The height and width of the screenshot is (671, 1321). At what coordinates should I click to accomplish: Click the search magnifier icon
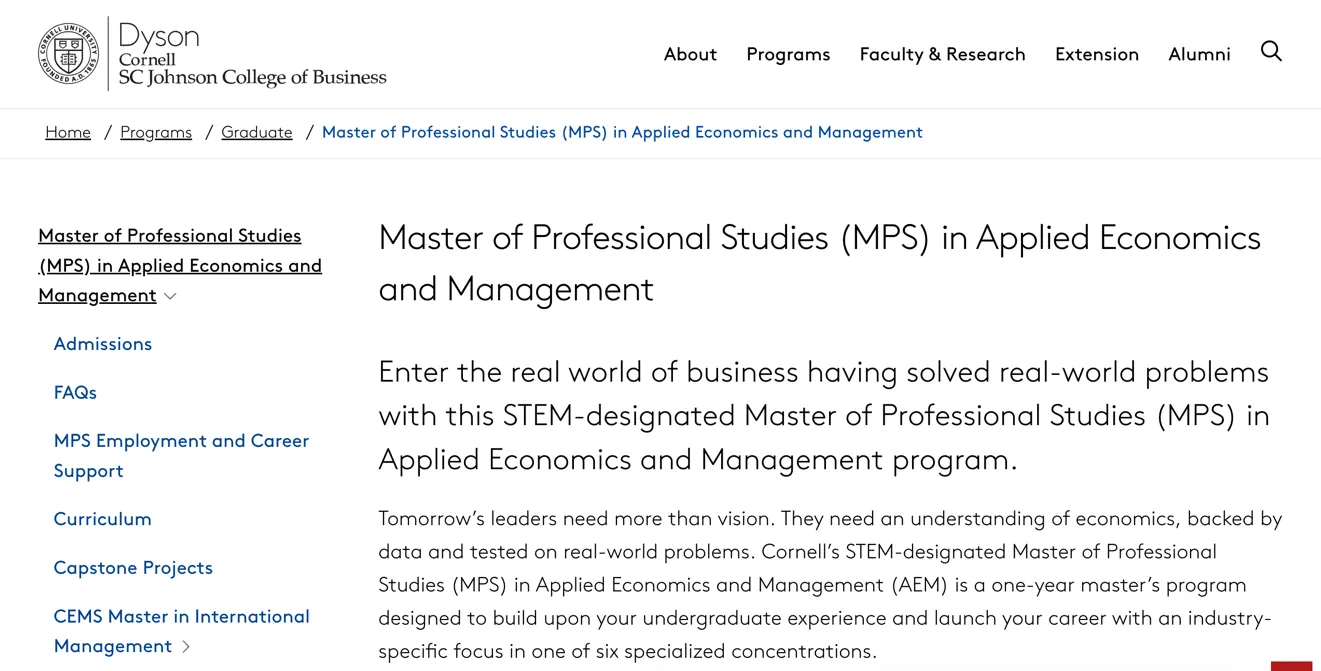1271,52
